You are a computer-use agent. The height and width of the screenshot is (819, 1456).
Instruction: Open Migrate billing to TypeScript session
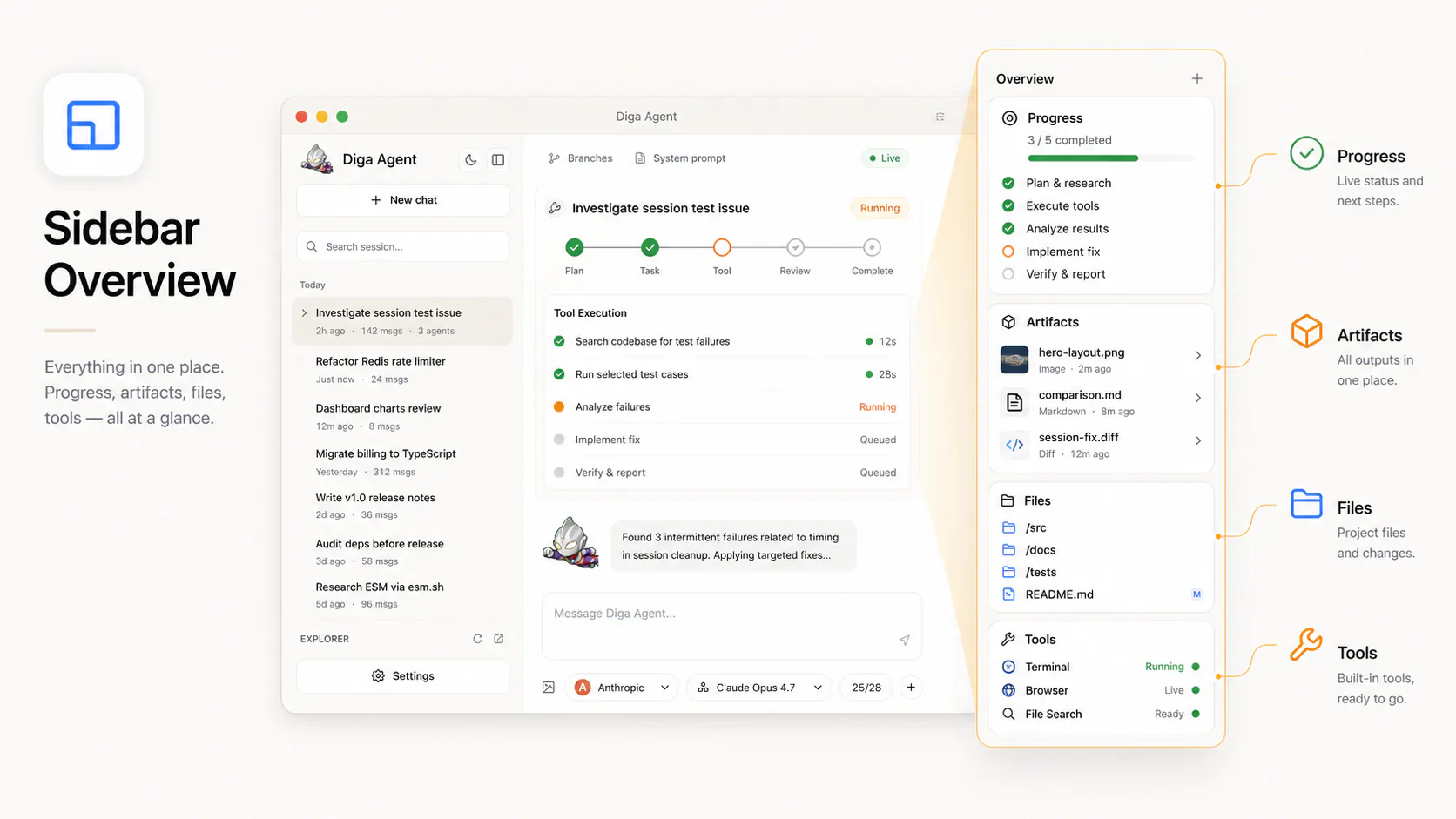pos(403,462)
